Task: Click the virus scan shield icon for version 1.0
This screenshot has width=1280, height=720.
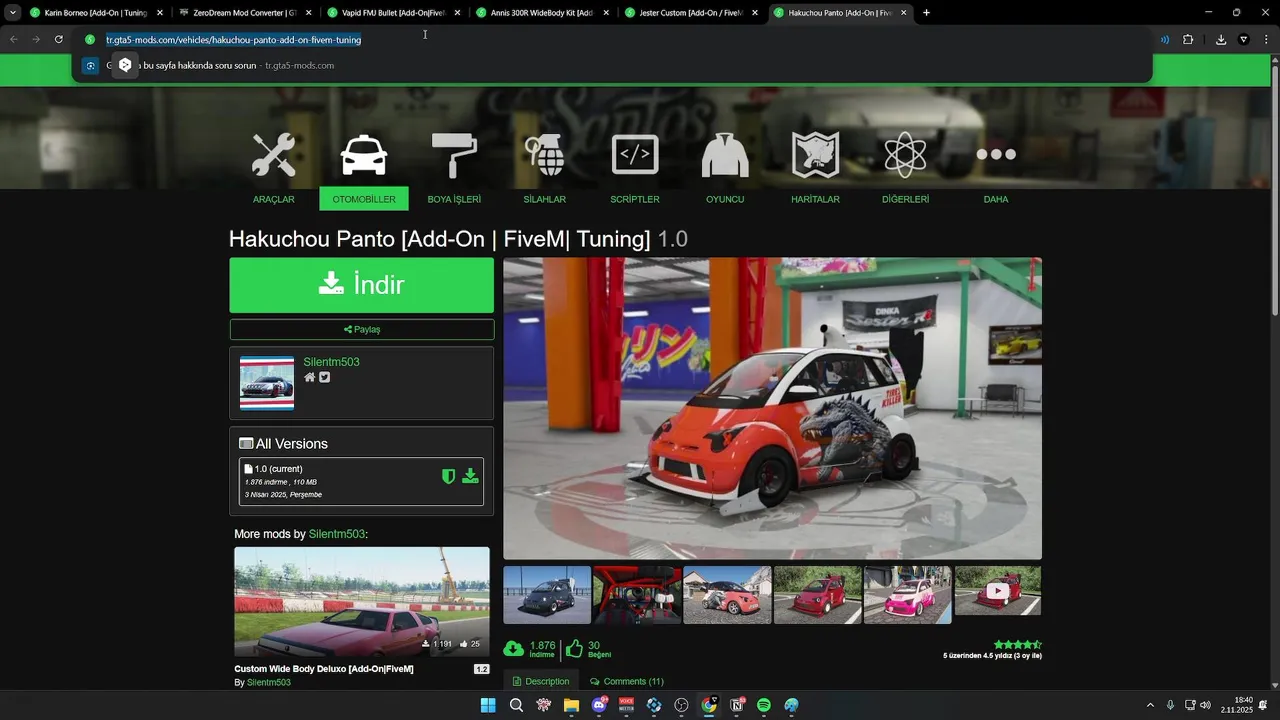Action: pos(449,477)
